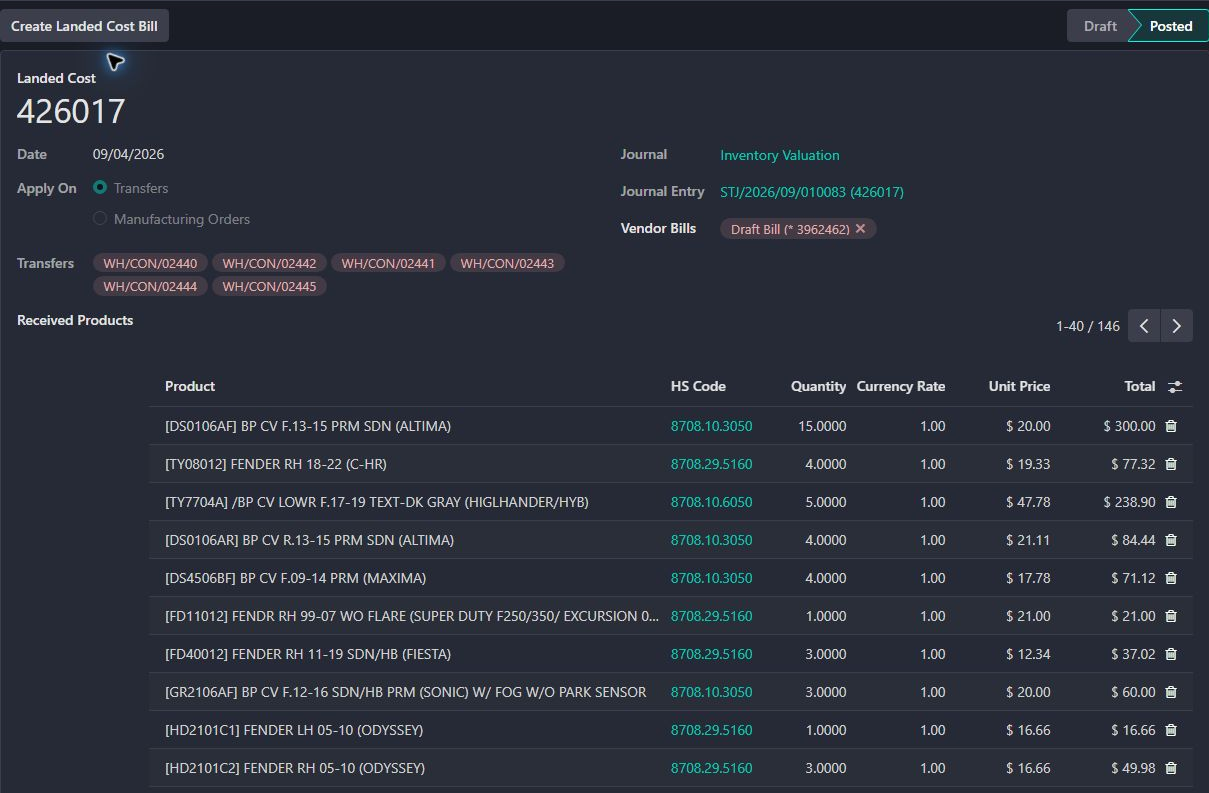
Task: Open transfer WH/CON/02444 tag
Action: [150, 286]
